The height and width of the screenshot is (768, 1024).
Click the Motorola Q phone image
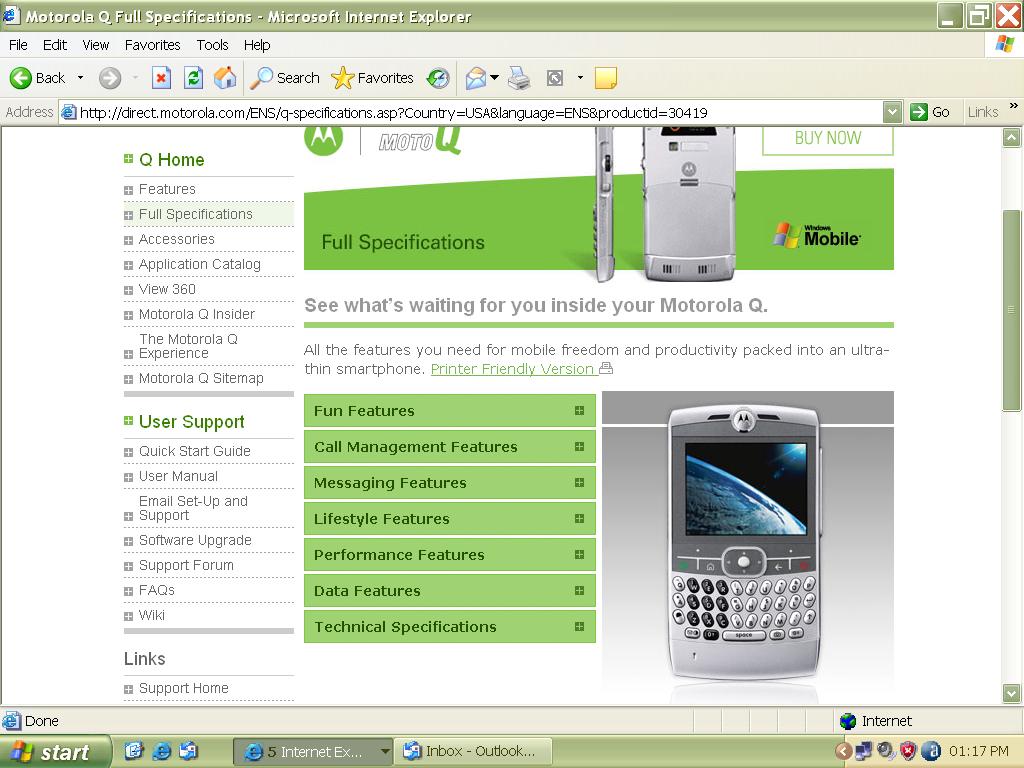pyautogui.click(x=744, y=543)
